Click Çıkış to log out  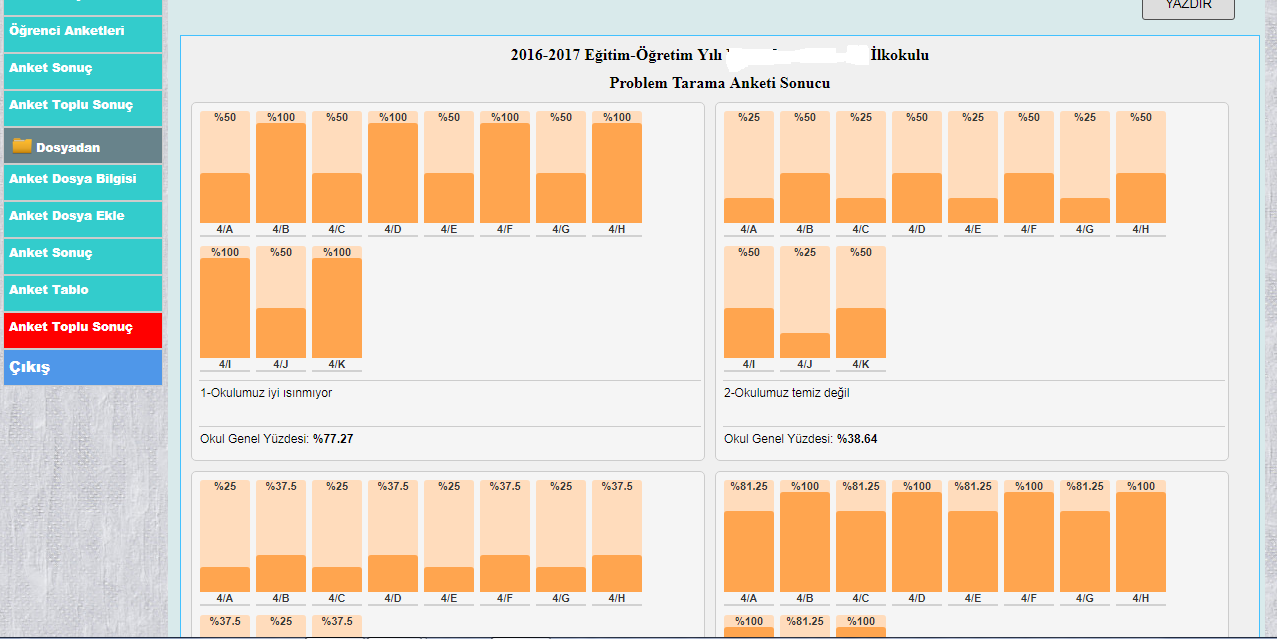click(30, 367)
